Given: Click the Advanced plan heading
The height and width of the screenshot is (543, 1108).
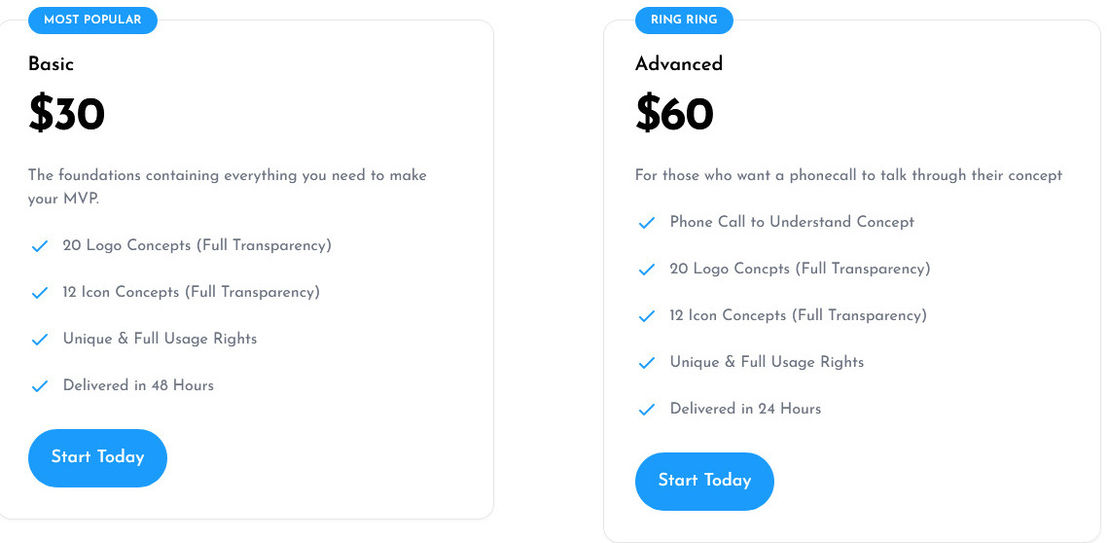Looking at the screenshot, I should pos(679,64).
